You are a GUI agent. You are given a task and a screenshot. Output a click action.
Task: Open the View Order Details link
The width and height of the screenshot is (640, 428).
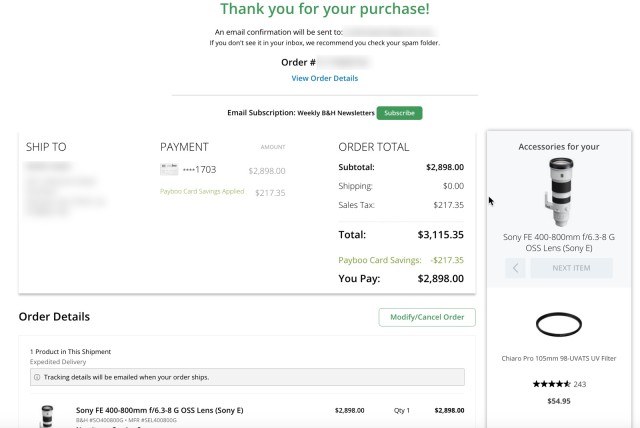point(324,78)
